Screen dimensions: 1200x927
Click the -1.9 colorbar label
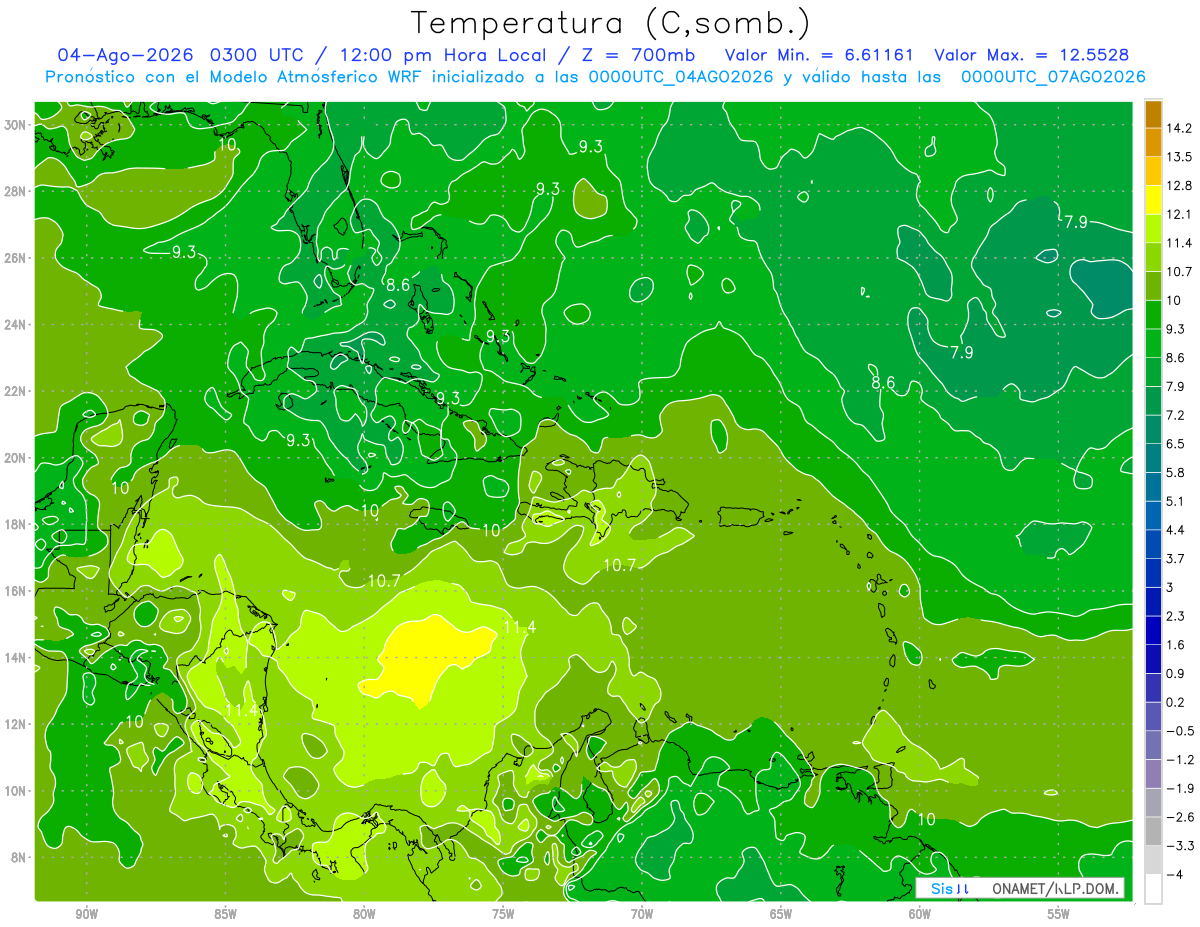tap(1179, 789)
